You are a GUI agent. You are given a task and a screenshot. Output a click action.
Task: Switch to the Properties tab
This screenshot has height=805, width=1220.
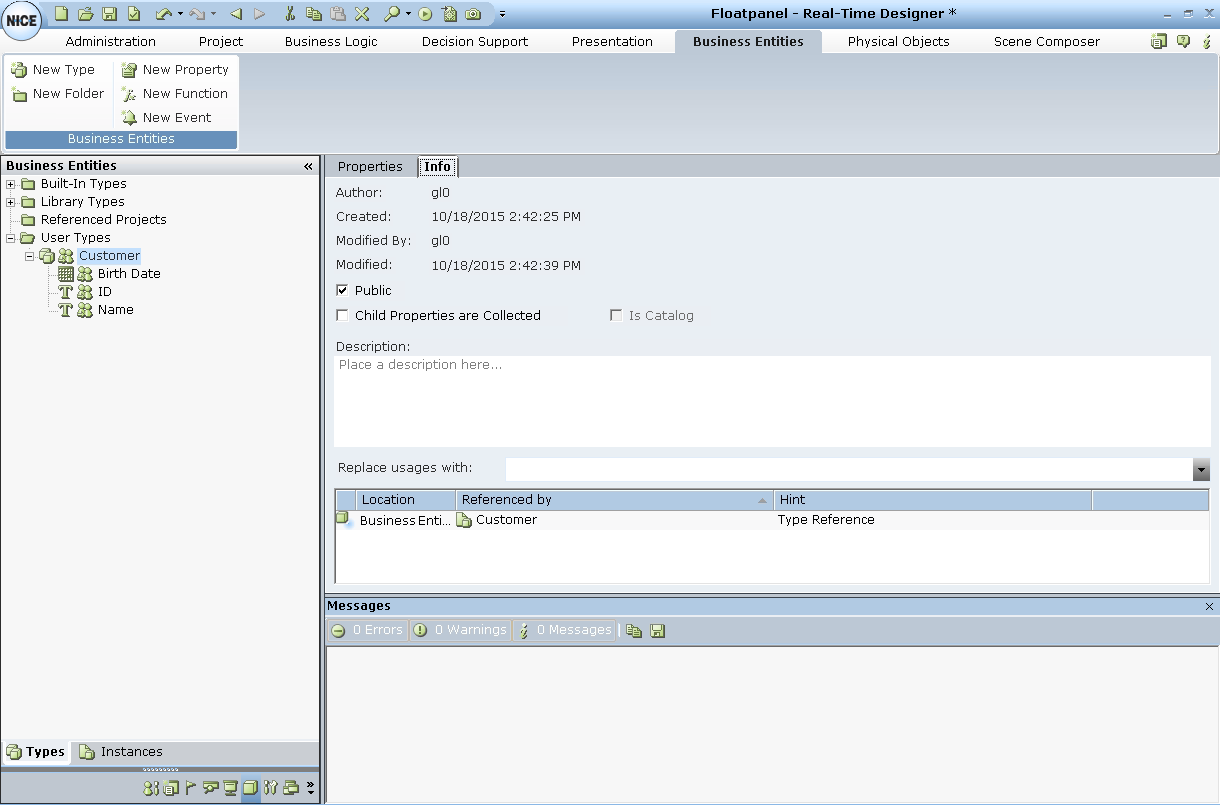[370, 167]
